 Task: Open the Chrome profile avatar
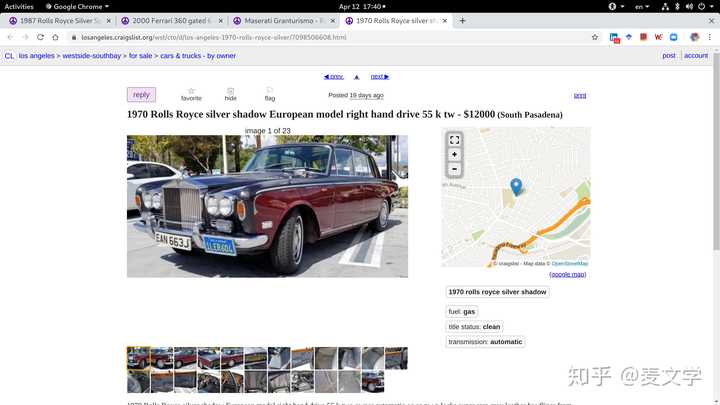point(694,37)
